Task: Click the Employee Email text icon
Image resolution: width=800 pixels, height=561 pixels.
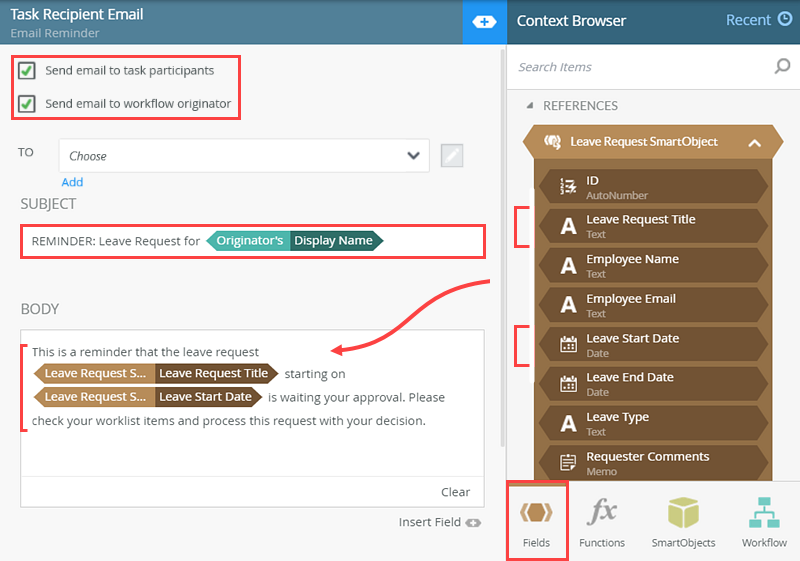Action: pyautogui.click(x=568, y=305)
